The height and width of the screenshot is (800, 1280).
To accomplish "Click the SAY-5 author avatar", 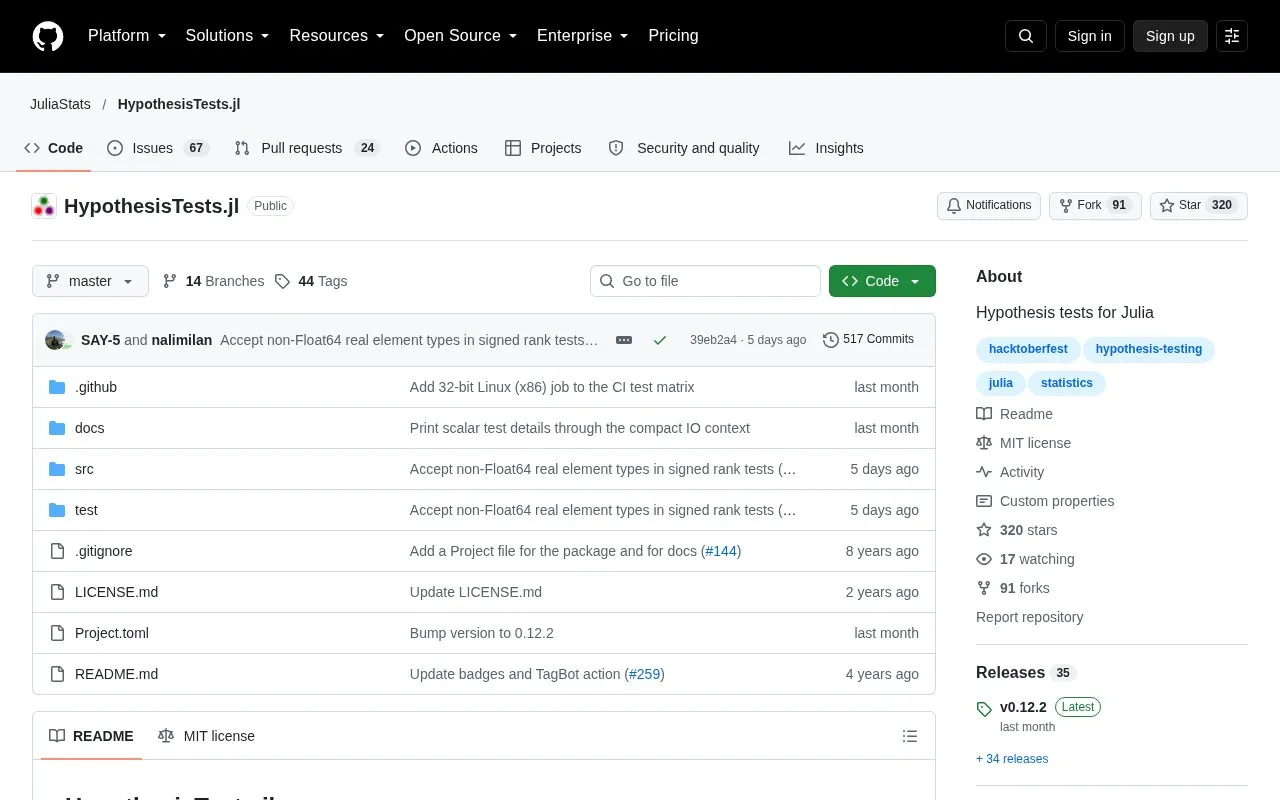I will pyautogui.click(x=55, y=340).
